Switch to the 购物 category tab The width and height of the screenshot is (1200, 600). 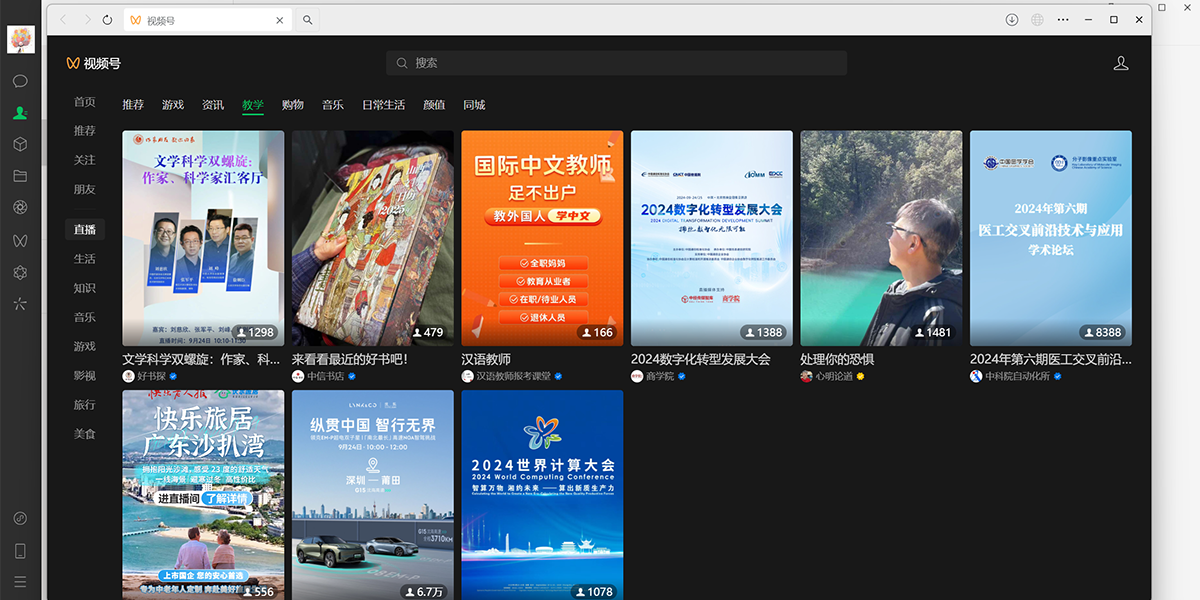coord(293,105)
